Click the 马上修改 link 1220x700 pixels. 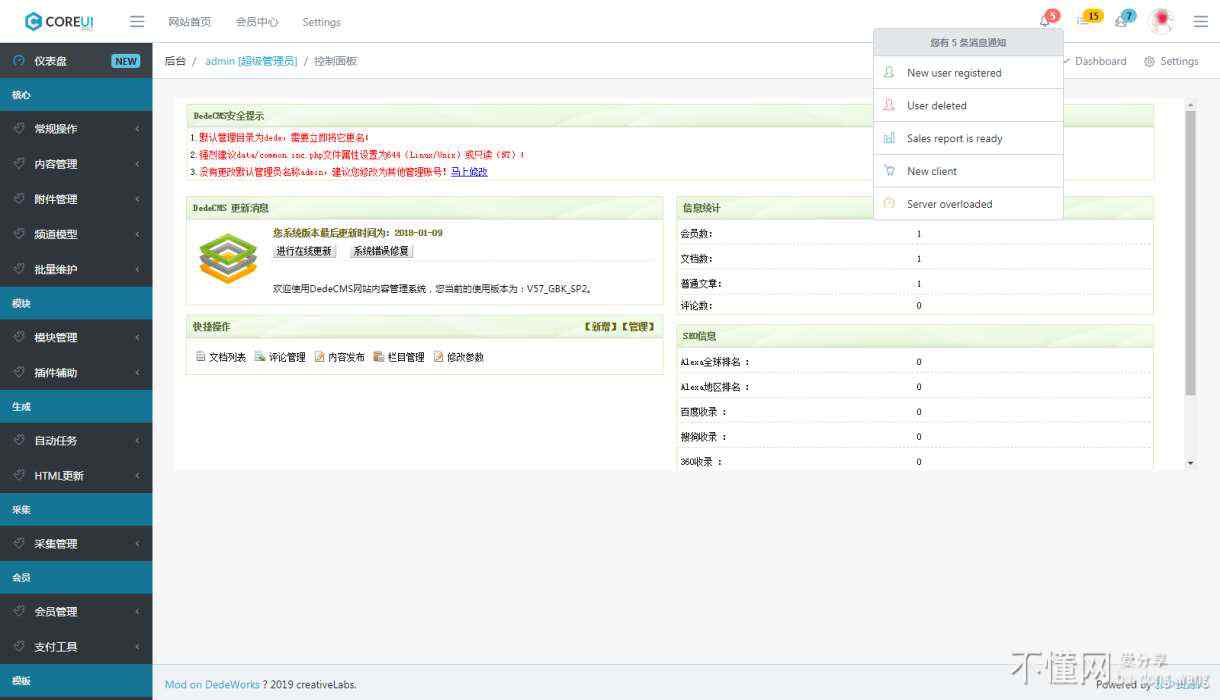tap(469, 172)
